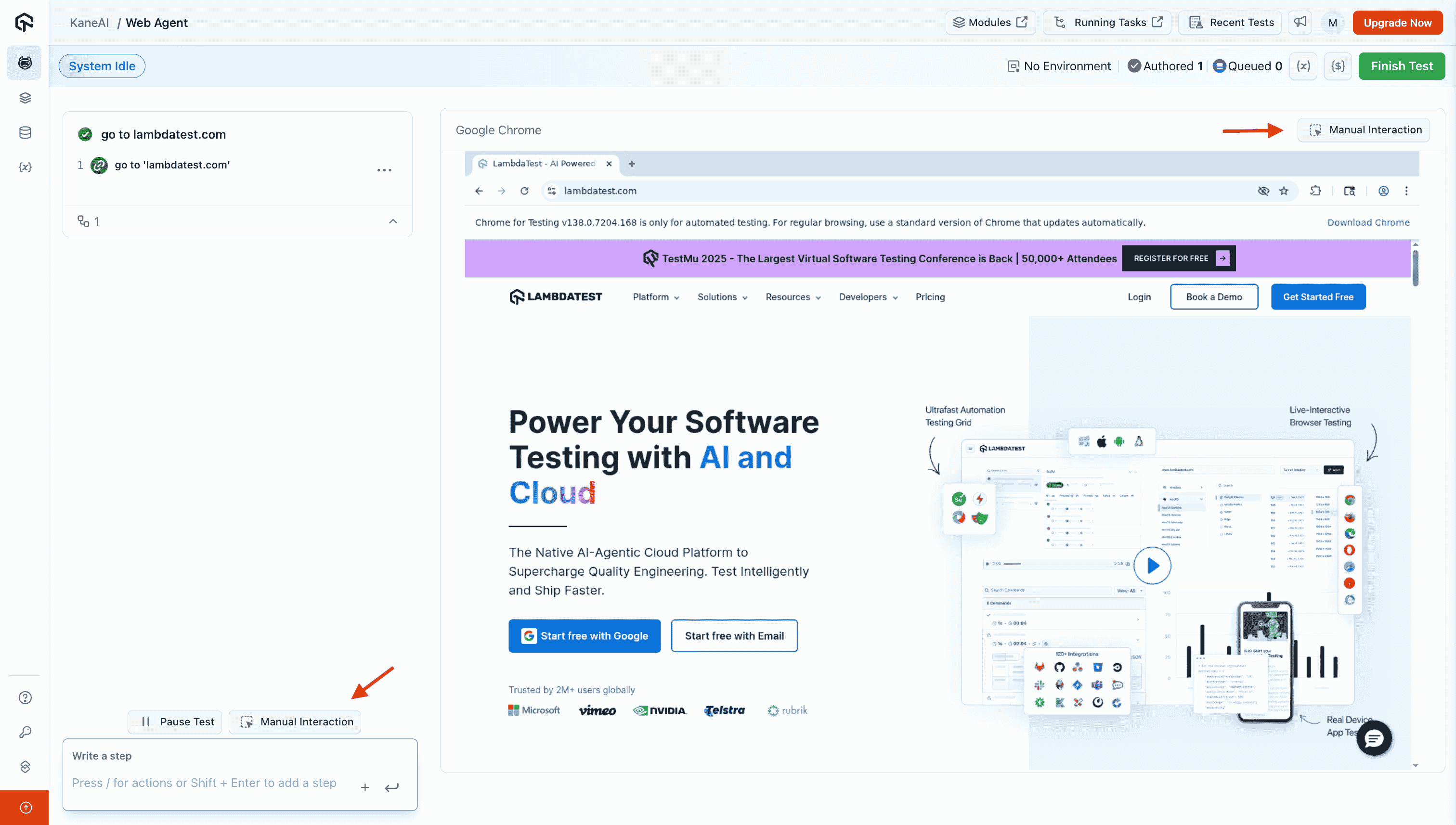The image size is (1456, 825).
Task: Click Book a Demo button
Action: 1214,297
